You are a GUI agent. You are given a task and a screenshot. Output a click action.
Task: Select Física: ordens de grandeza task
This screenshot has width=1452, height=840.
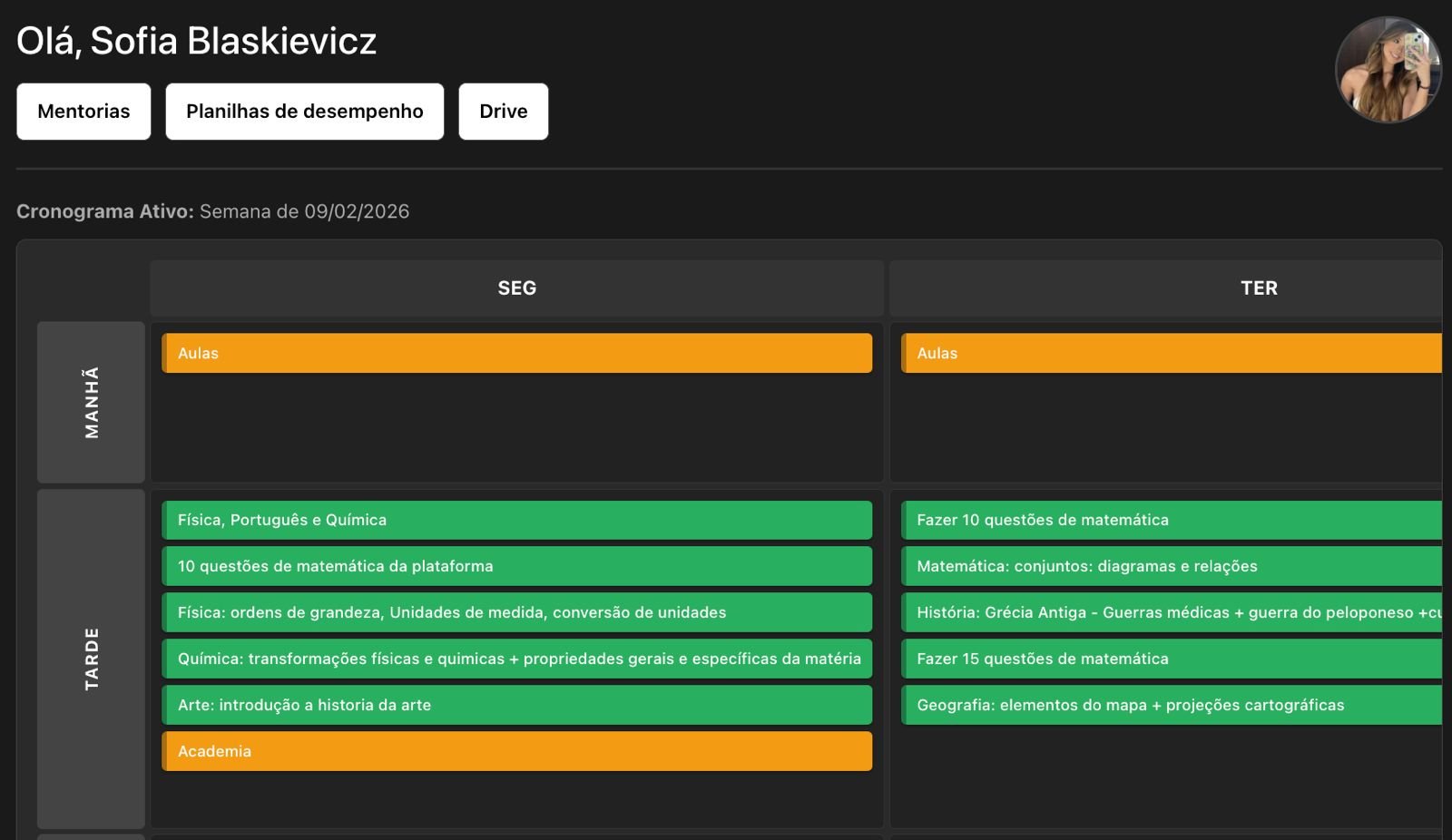(516, 612)
